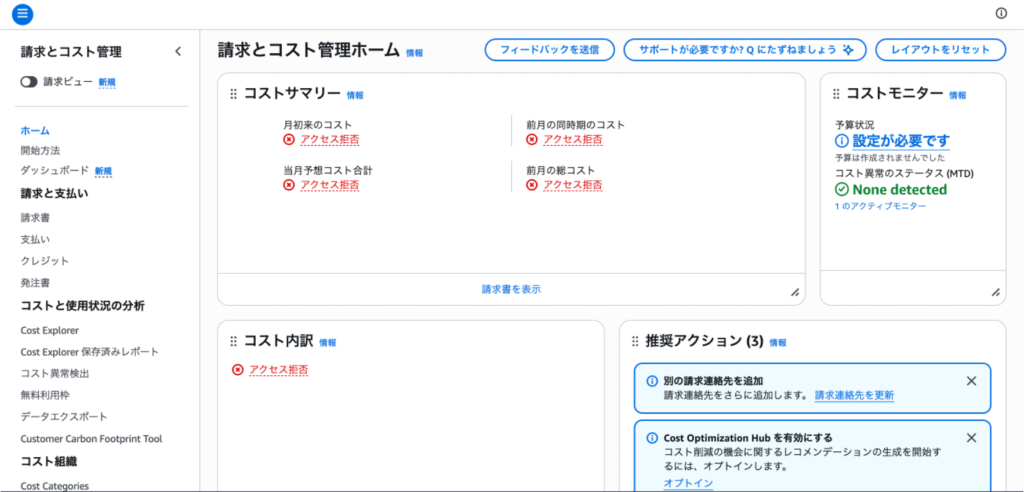Grab the コストサマリー widget drag handle

click(x=233, y=94)
